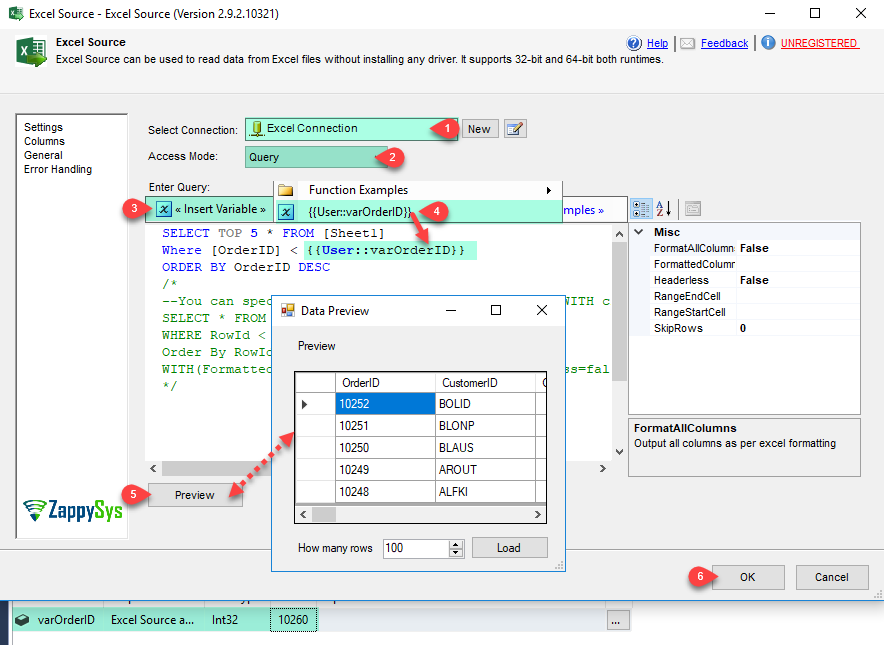The width and height of the screenshot is (884, 645).
Task: Open the partly hidden 'mples »' link
Action: (584, 210)
